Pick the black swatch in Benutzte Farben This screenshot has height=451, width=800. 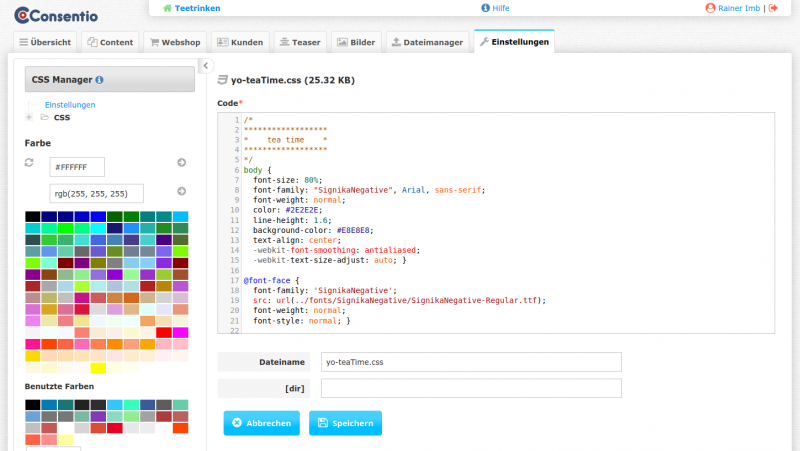[x=33, y=404]
